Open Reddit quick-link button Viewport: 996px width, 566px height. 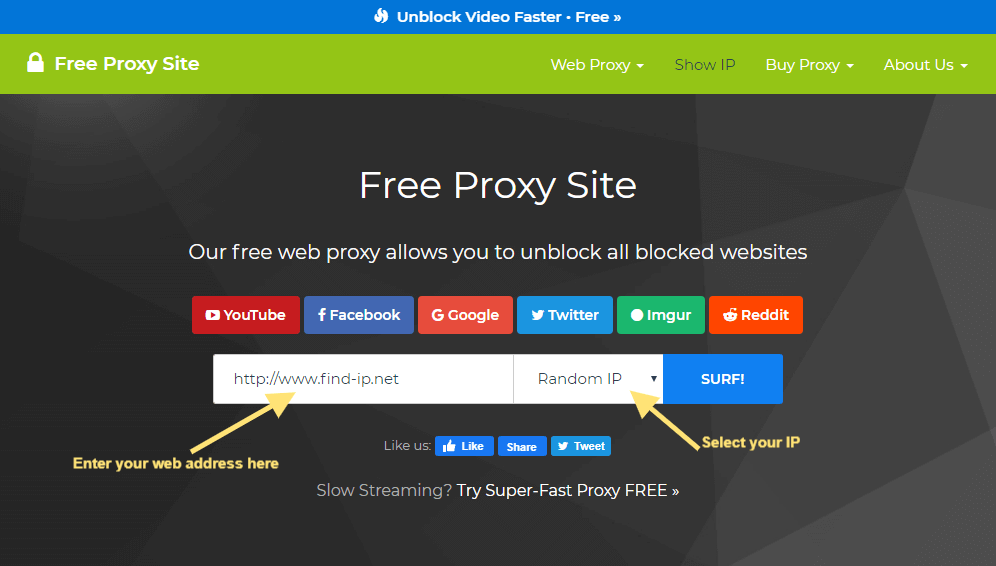756,315
